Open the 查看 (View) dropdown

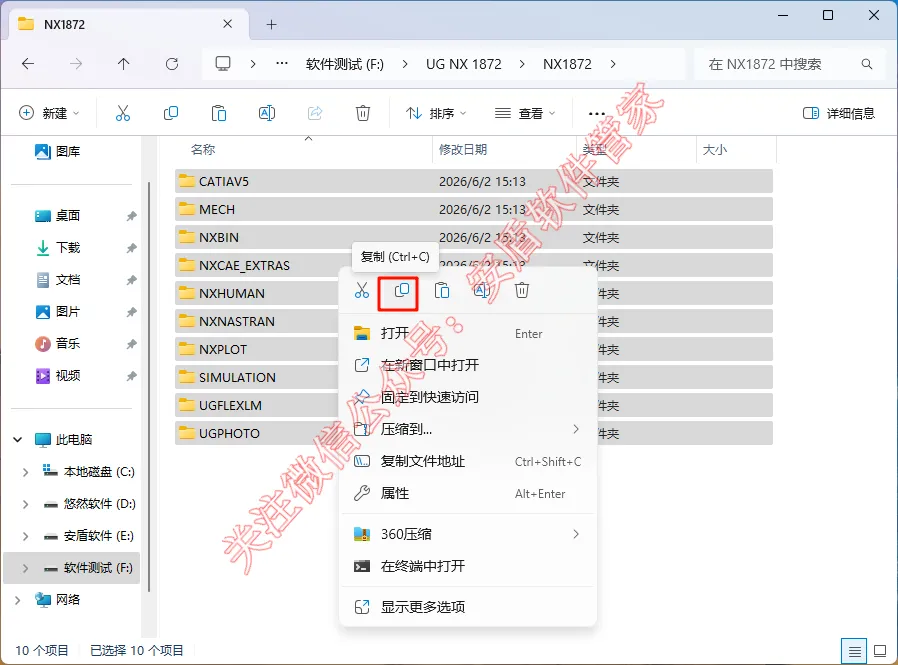(525, 113)
